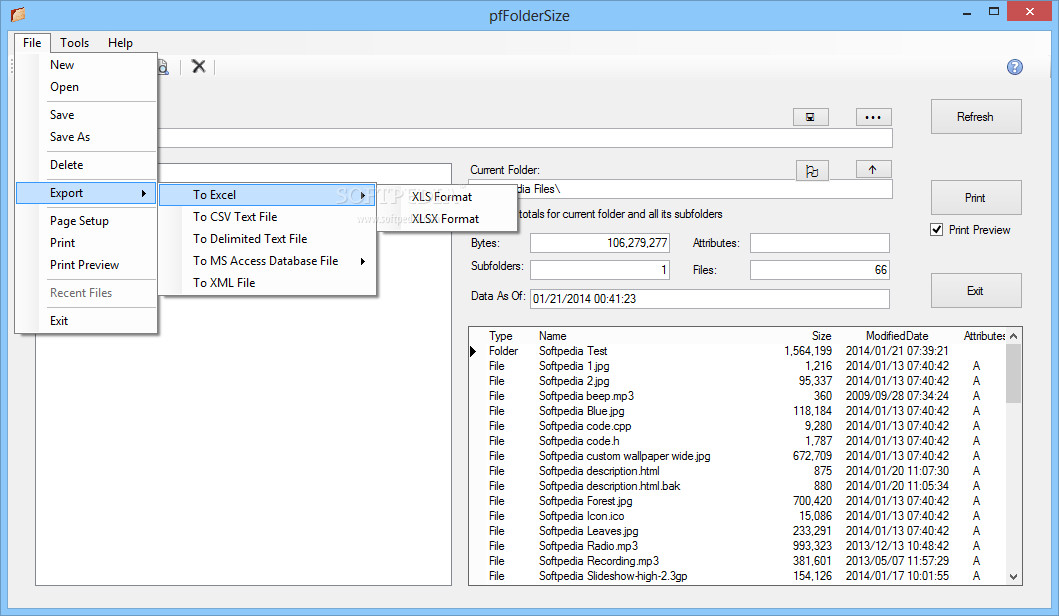Click the pfFolderSize app icon in title bar
The width and height of the screenshot is (1059, 616).
coord(18,14)
